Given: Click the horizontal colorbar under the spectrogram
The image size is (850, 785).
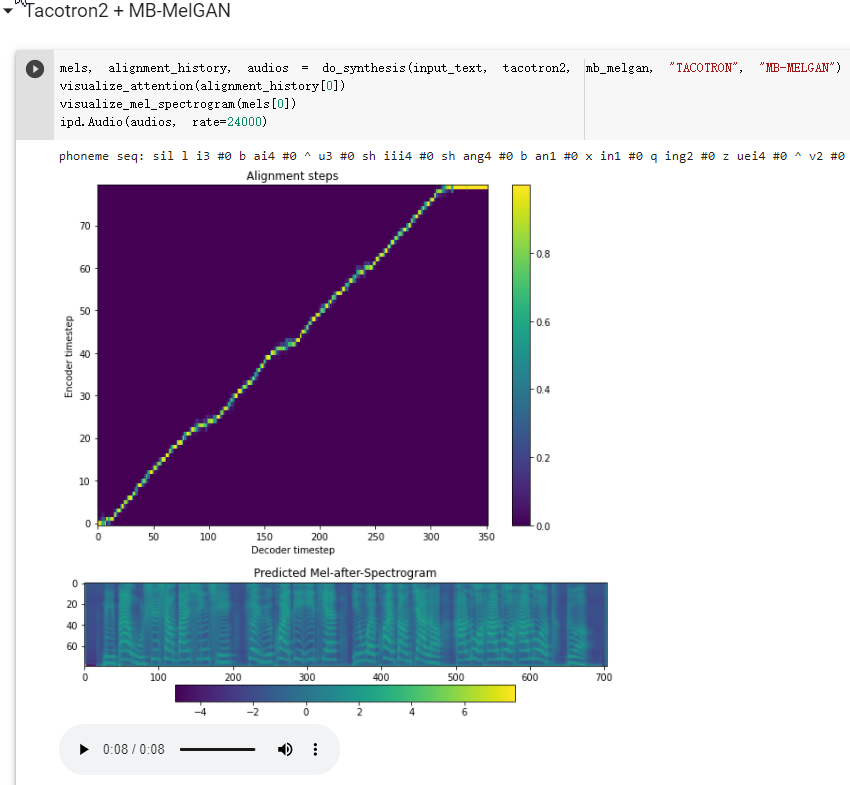Looking at the screenshot, I should pos(345,693).
